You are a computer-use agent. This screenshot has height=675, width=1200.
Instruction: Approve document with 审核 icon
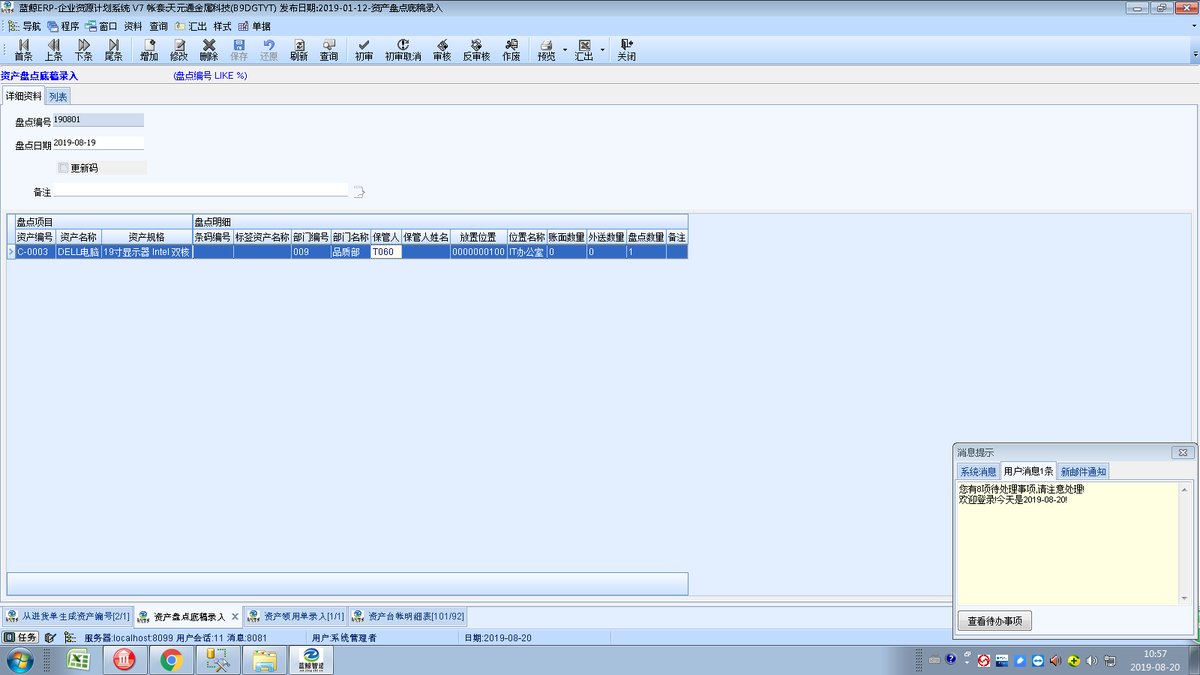coord(442,50)
